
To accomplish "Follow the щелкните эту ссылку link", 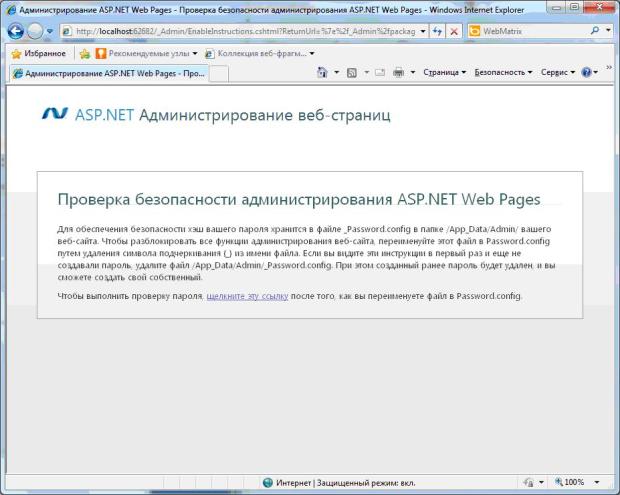I will [x=247, y=296].
